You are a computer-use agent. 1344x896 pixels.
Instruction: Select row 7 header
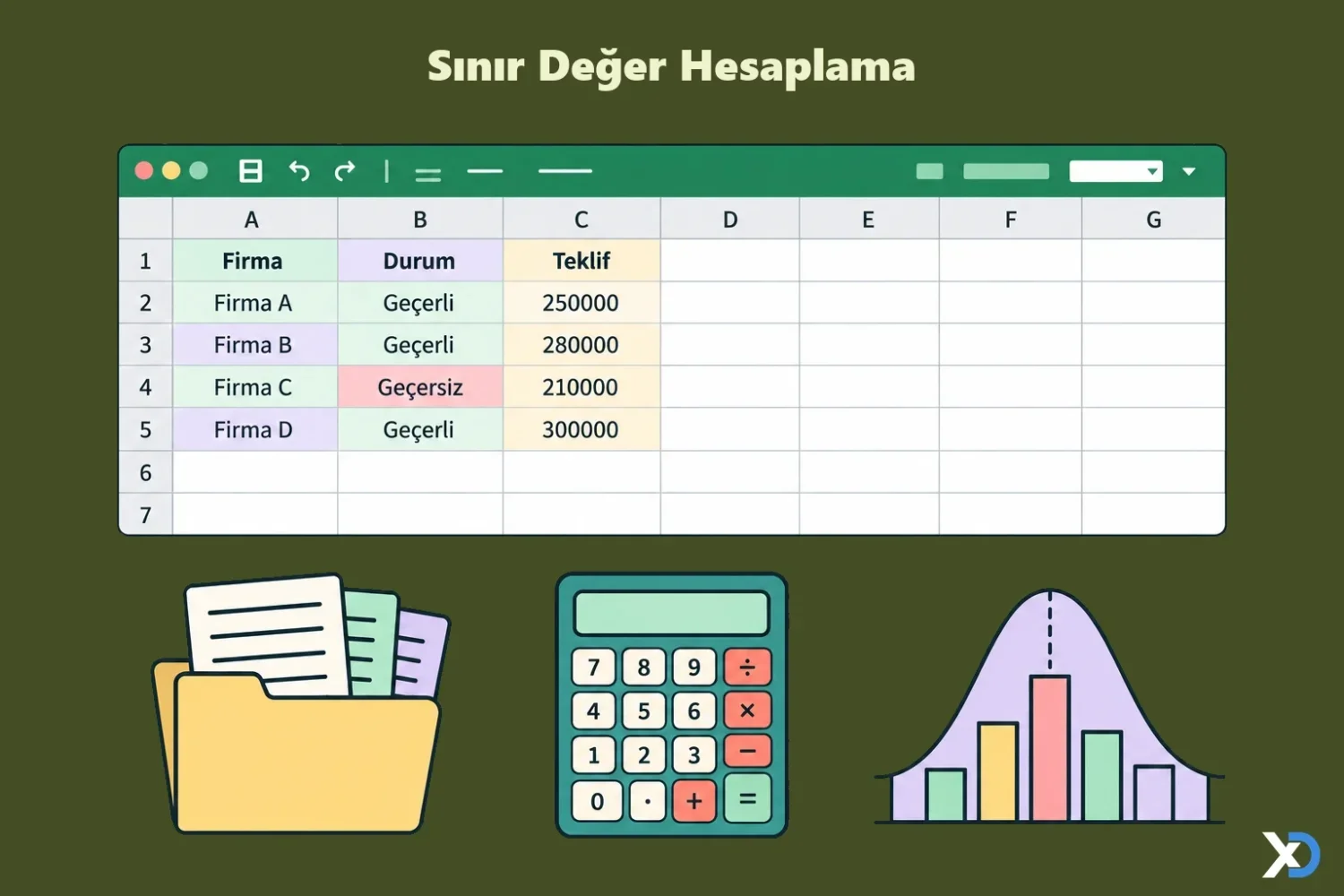(145, 514)
